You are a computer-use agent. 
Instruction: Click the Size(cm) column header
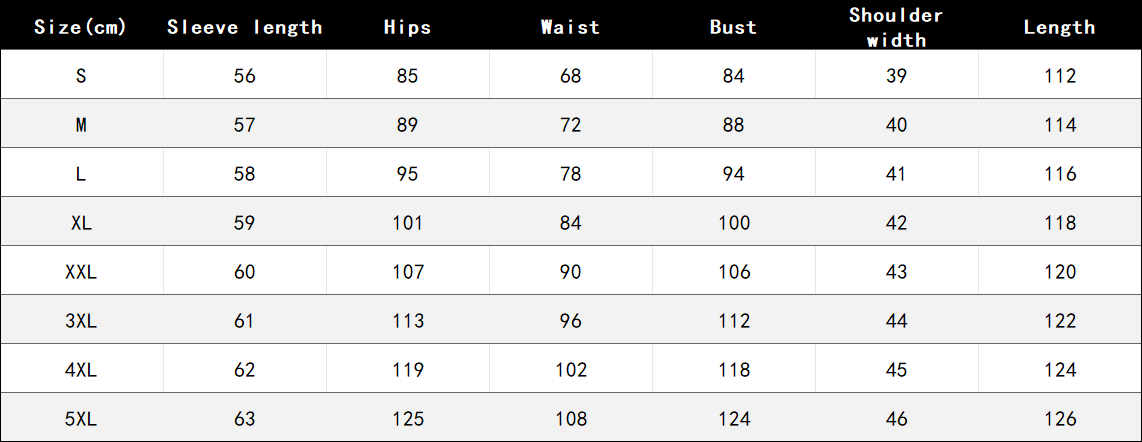click(x=81, y=27)
